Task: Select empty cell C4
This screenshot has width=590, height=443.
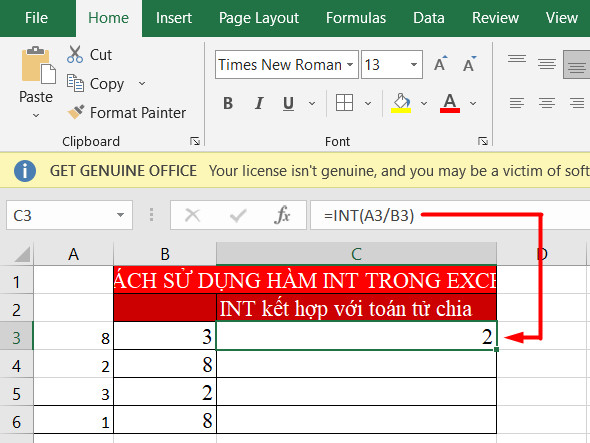Action: click(356, 364)
